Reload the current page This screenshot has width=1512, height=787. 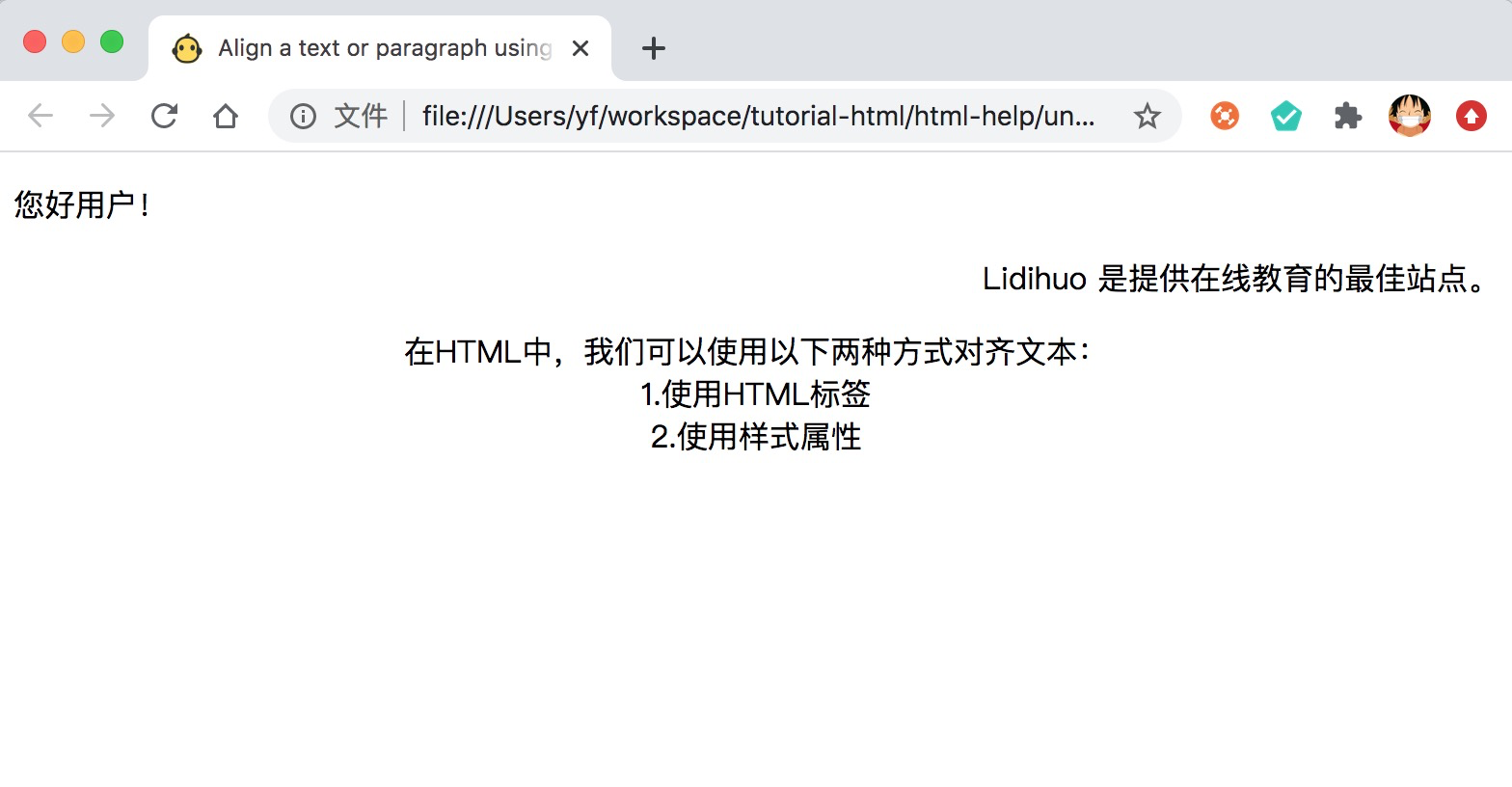coord(164,117)
